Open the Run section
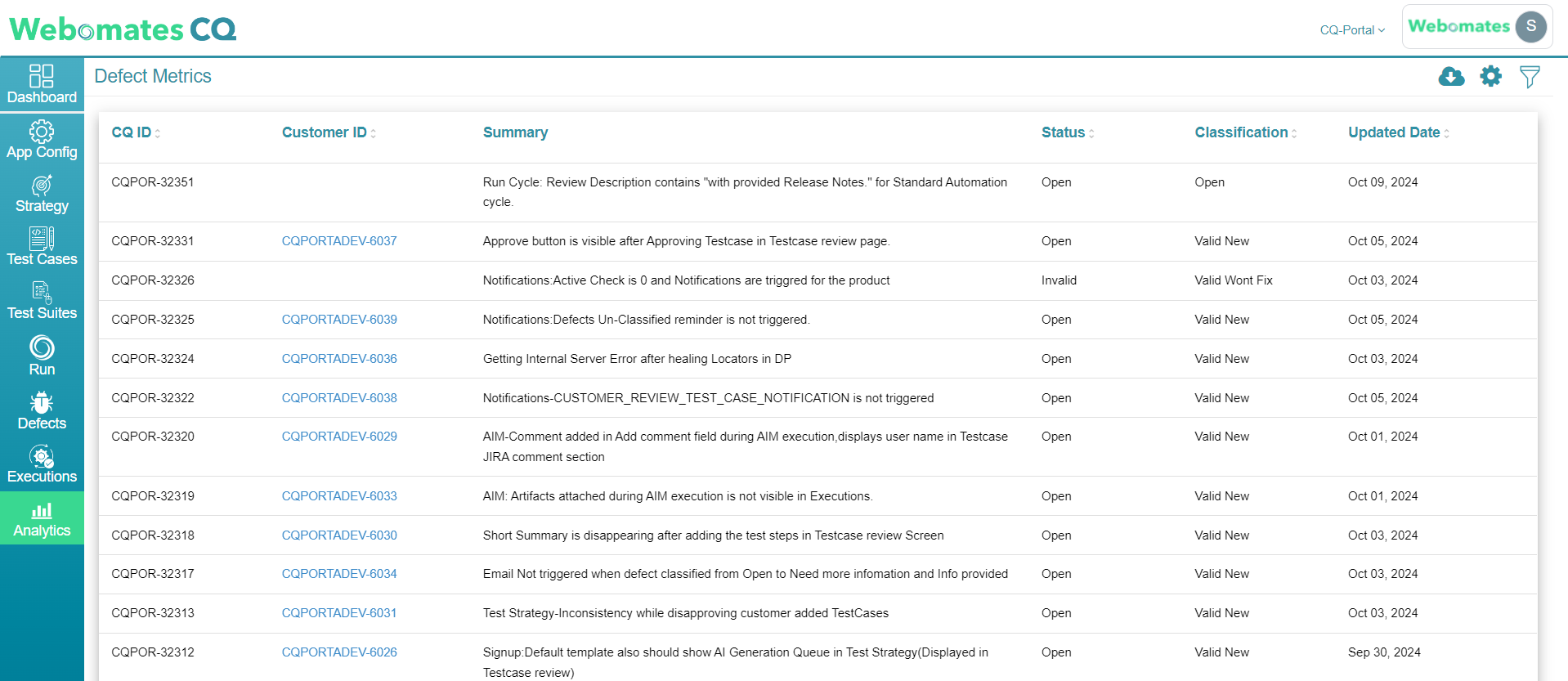1568x681 pixels. coord(42,356)
